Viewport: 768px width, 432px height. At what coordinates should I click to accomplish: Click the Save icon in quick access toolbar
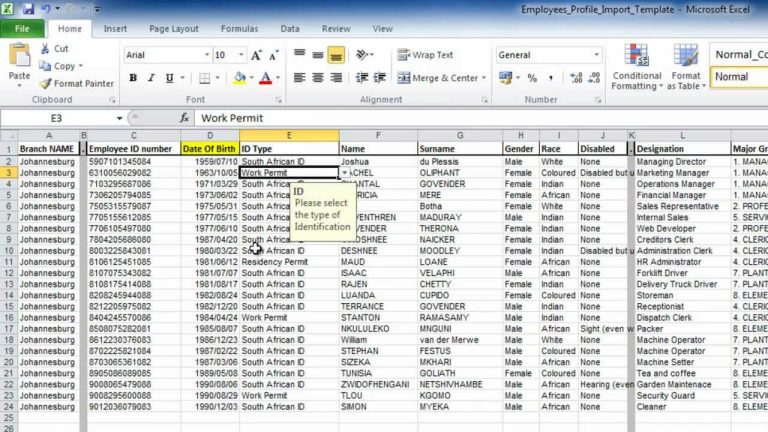pyautogui.click(x=28, y=9)
